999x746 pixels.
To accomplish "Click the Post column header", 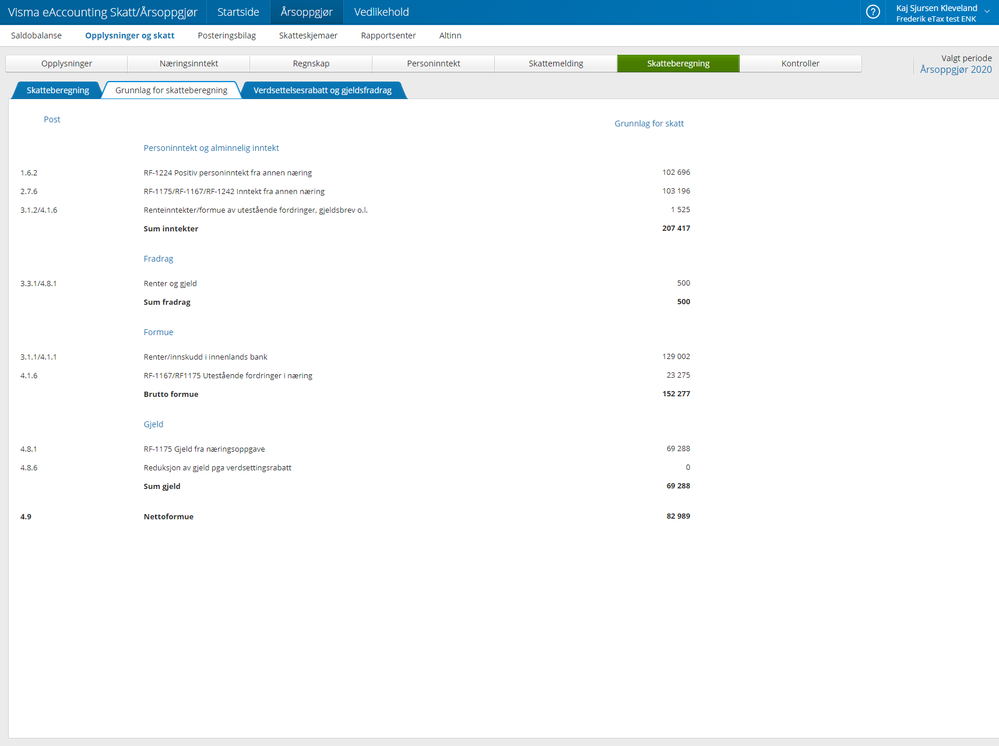I will pos(52,120).
